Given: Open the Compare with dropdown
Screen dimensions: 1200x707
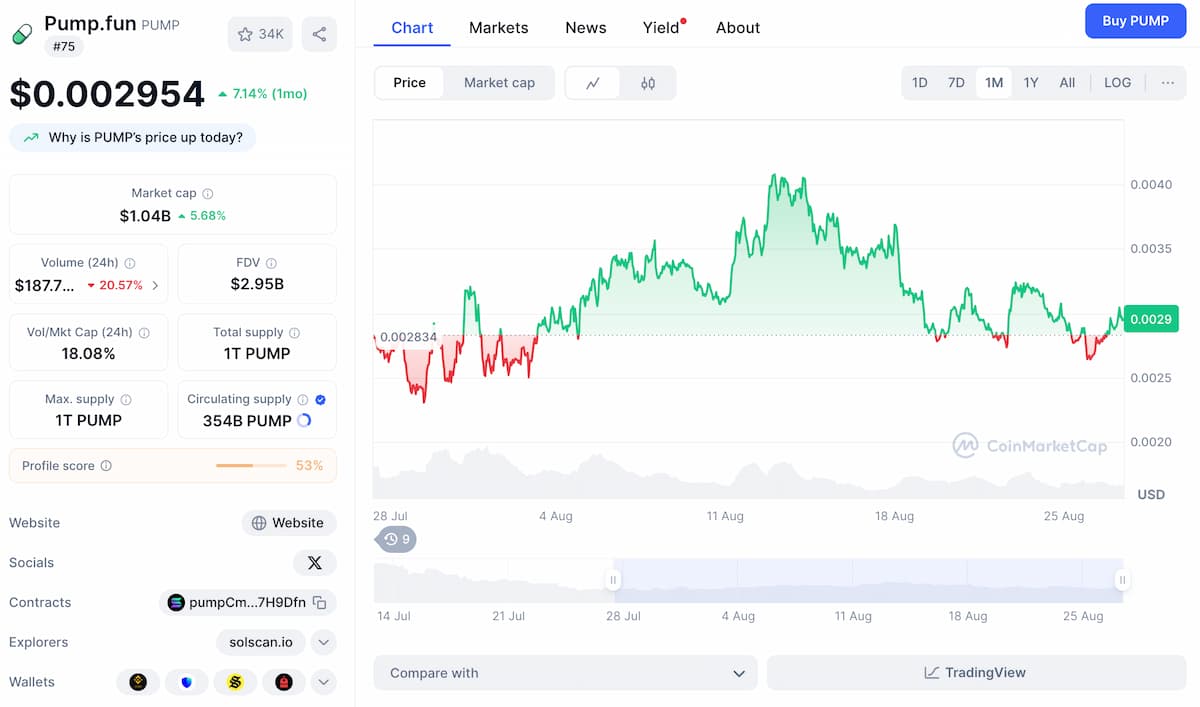Looking at the screenshot, I should click(566, 673).
